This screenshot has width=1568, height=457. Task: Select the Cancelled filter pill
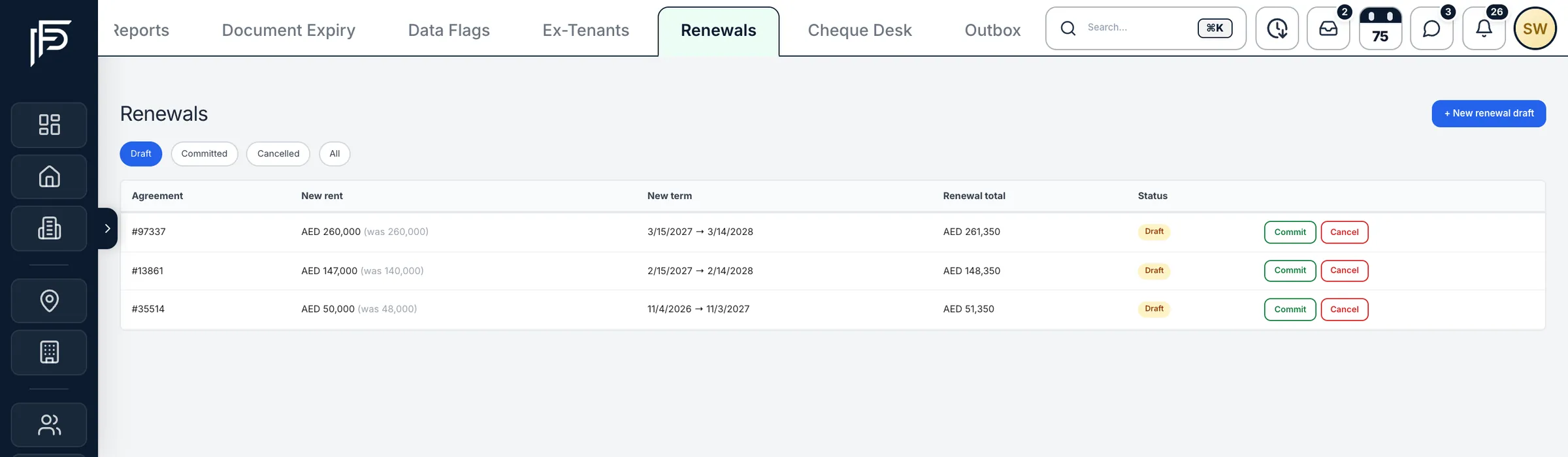(x=278, y=154)
